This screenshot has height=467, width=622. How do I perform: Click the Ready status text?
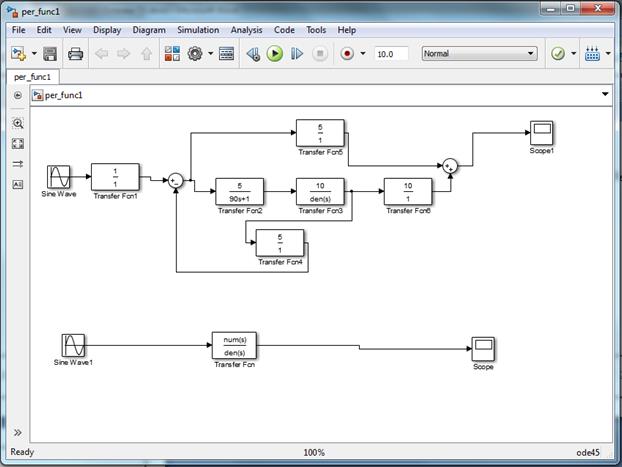click(22, 452)
